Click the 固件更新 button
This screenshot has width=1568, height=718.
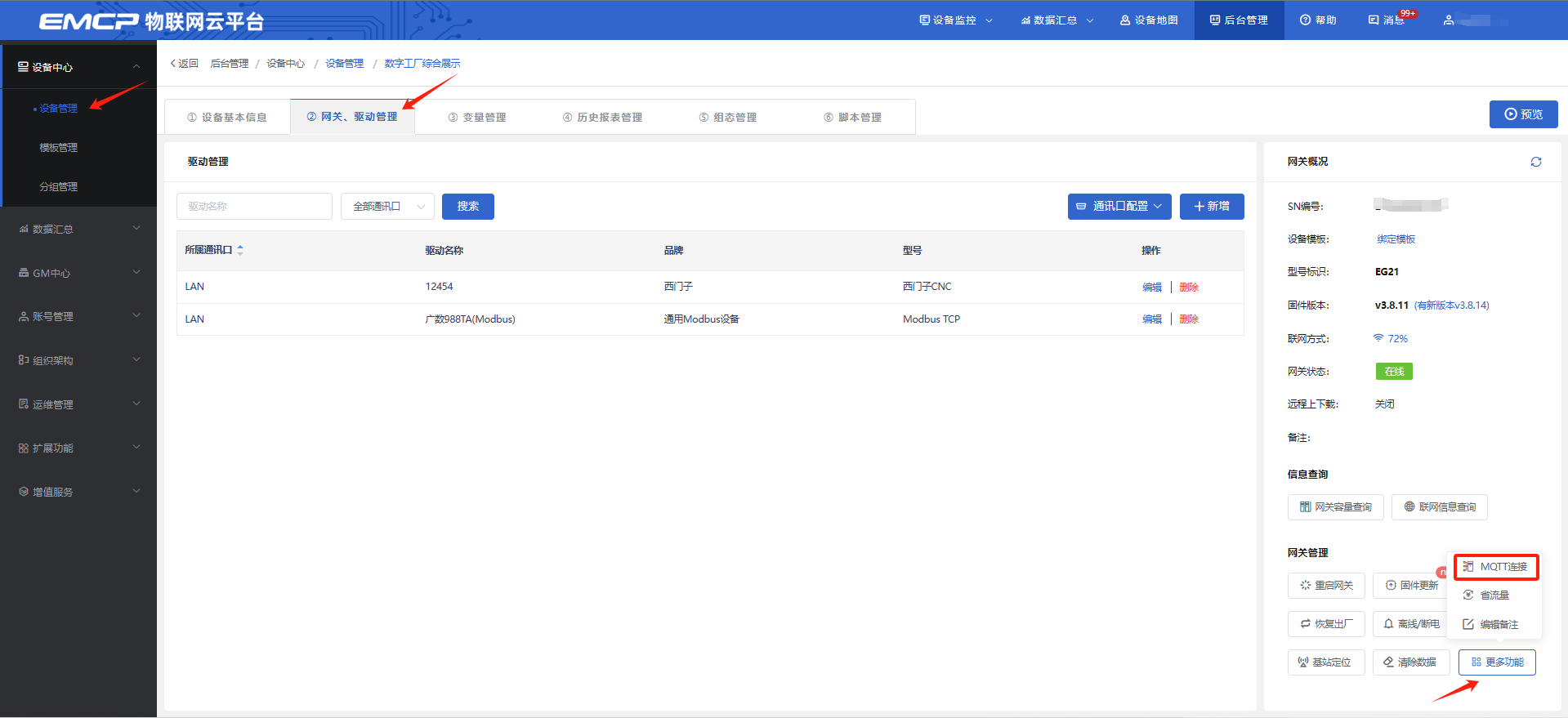tap(1410, 586)
